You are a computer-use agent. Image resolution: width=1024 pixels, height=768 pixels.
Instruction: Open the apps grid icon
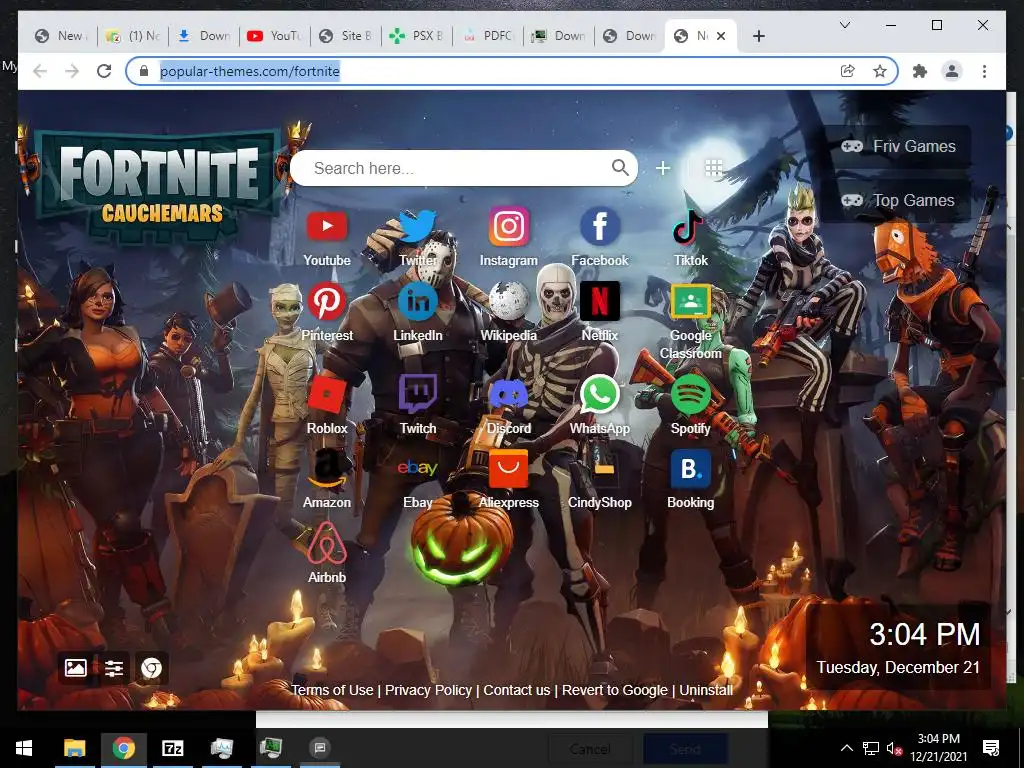pyautogui.click(x=713, y=168)
